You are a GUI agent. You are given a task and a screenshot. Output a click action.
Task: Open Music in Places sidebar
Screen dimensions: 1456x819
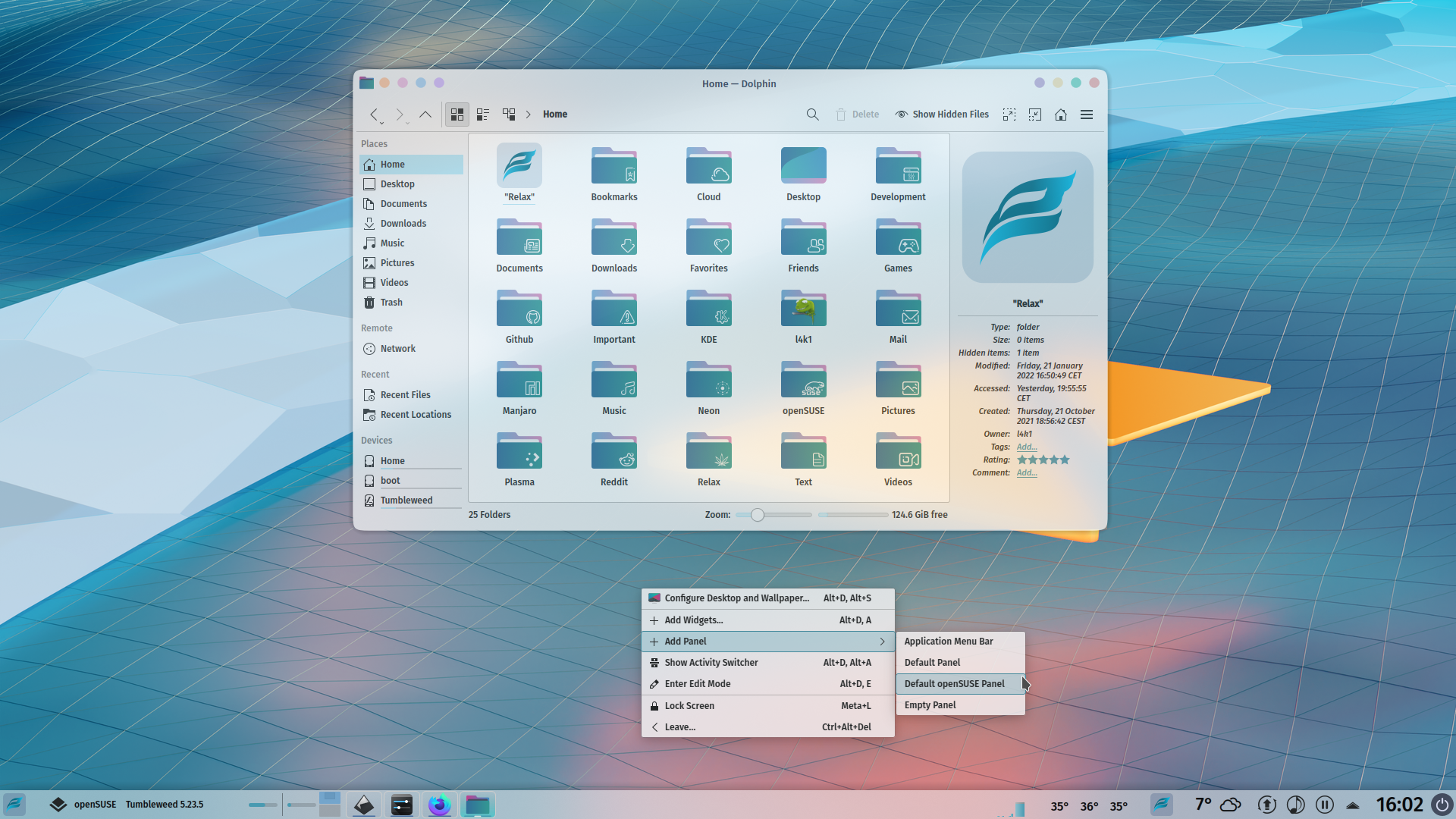tap(411, 243)
